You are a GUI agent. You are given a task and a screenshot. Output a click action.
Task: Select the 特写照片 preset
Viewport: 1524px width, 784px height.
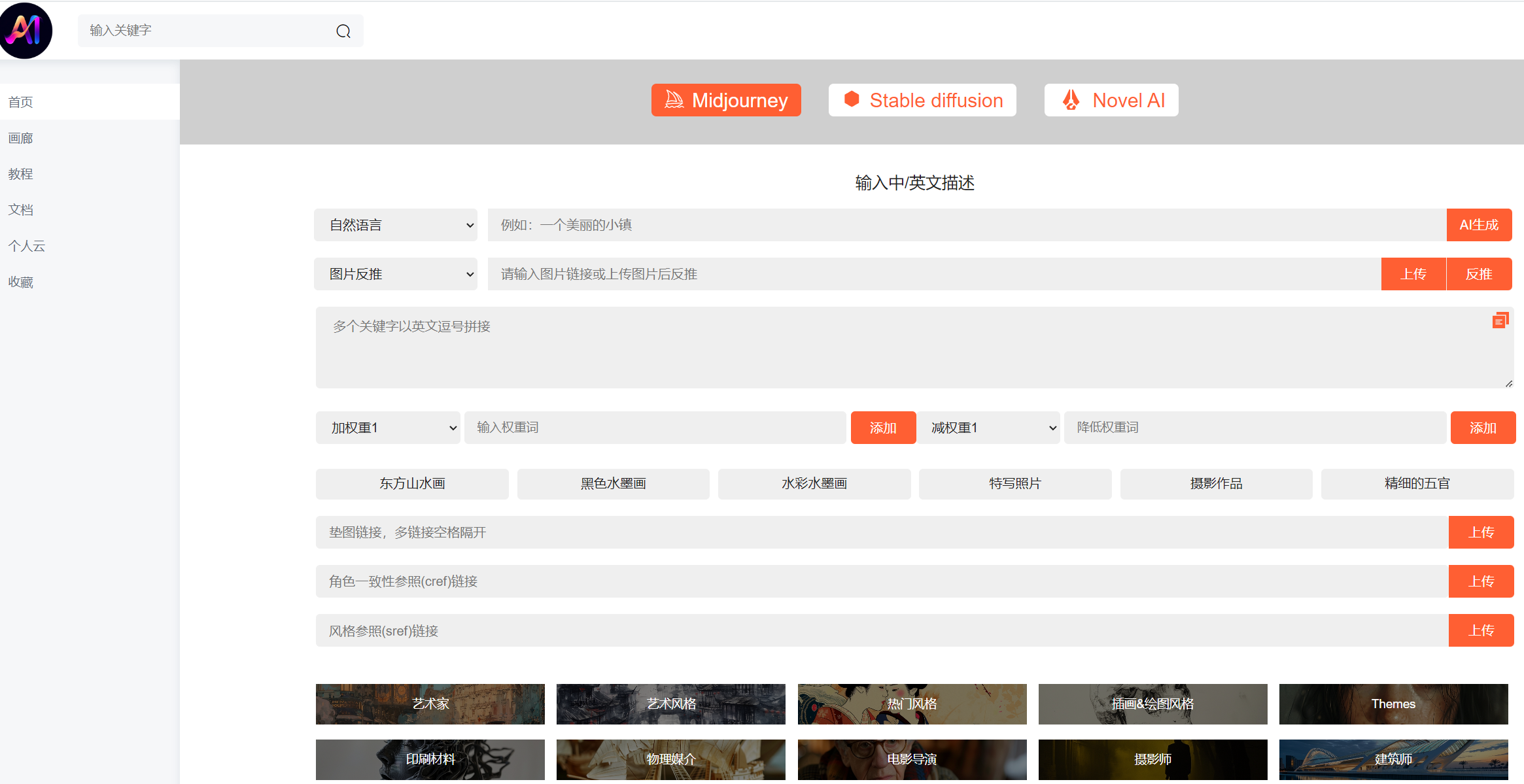tap(1015, 484)
